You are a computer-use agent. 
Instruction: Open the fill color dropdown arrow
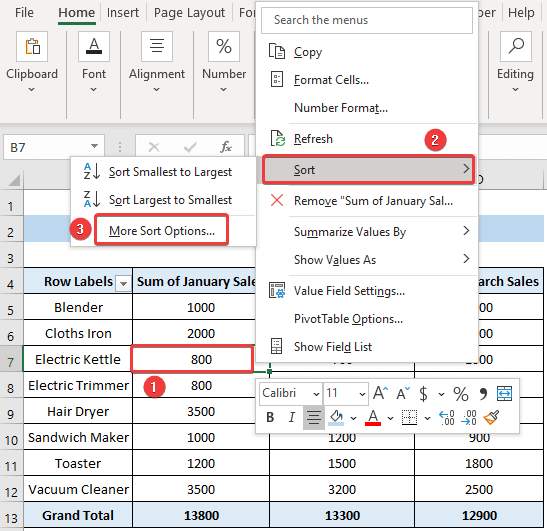pos(353,418)
